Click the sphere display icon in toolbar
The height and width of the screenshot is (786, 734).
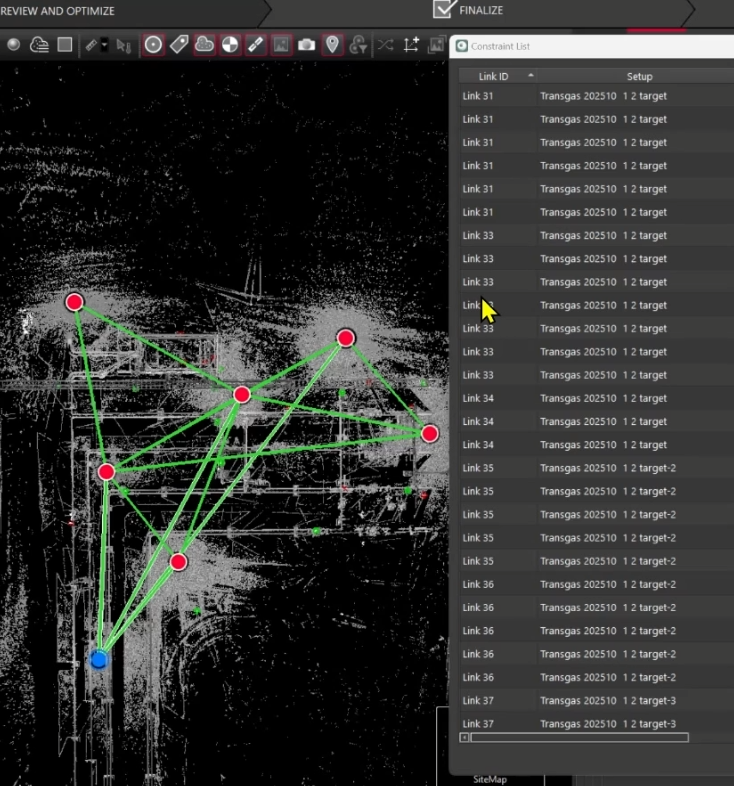pos(14,45)
